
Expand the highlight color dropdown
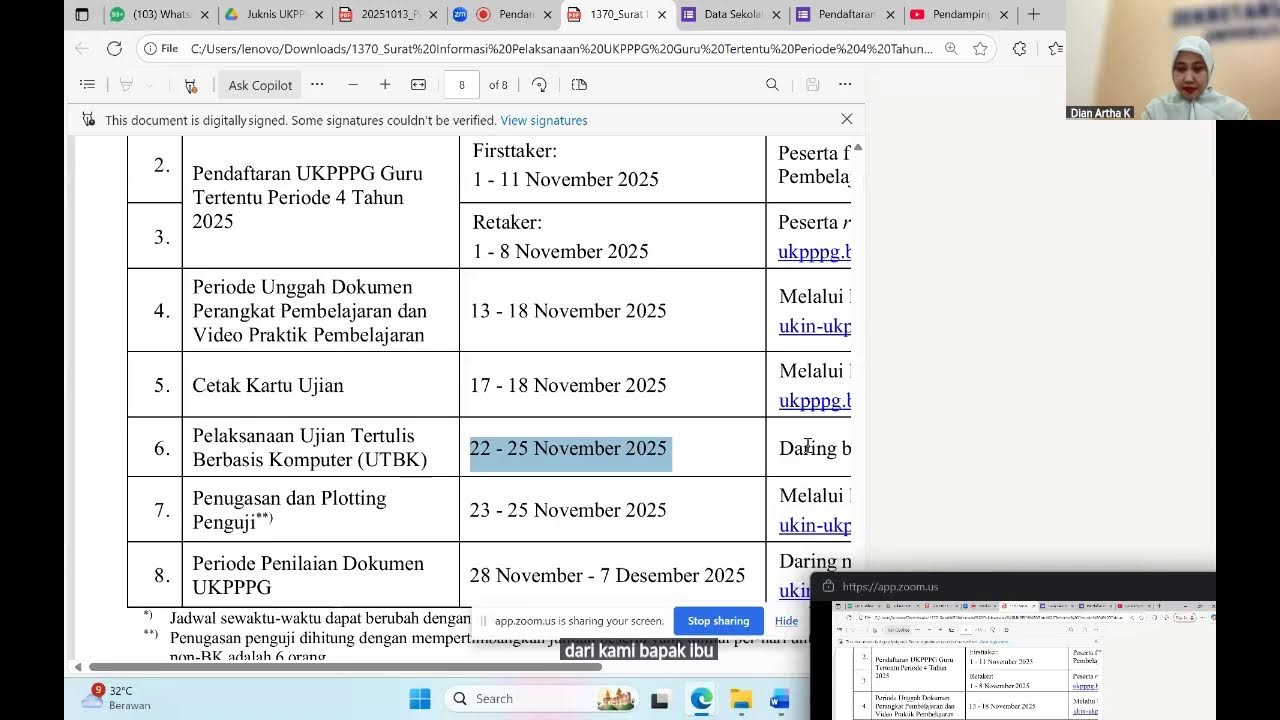click(150, 85)
